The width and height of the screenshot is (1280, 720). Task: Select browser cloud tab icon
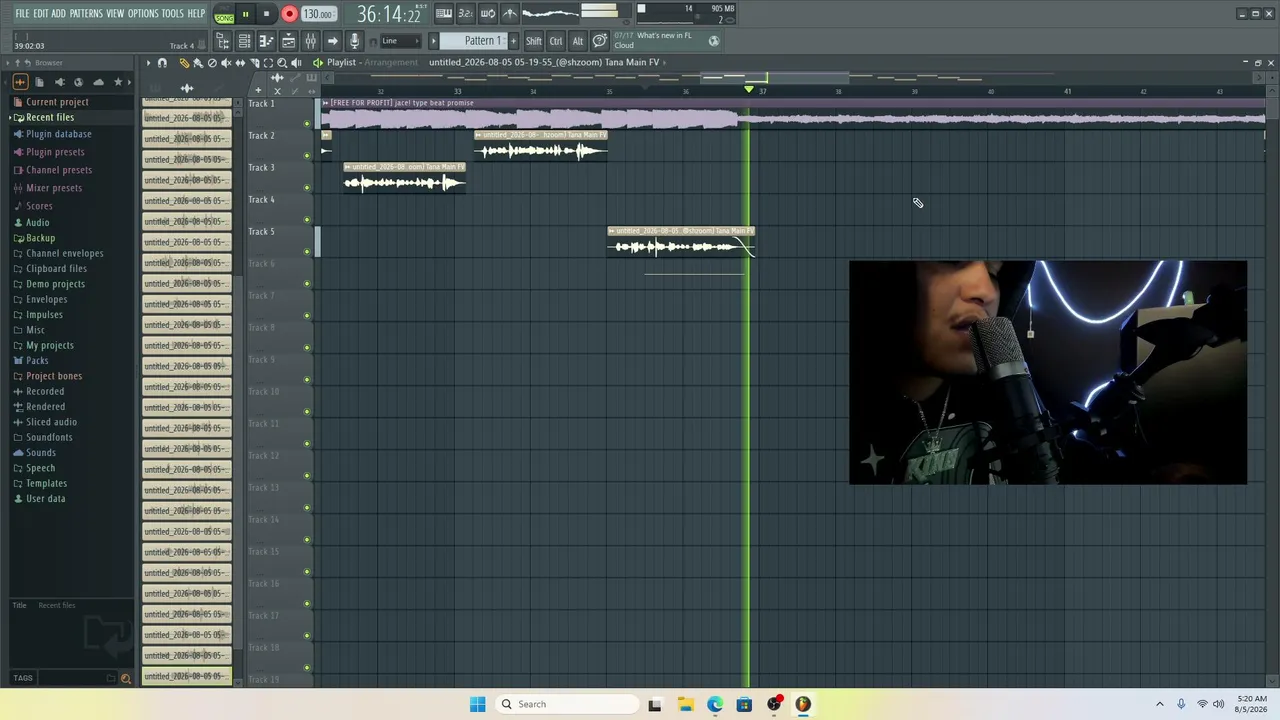[98, 82]
